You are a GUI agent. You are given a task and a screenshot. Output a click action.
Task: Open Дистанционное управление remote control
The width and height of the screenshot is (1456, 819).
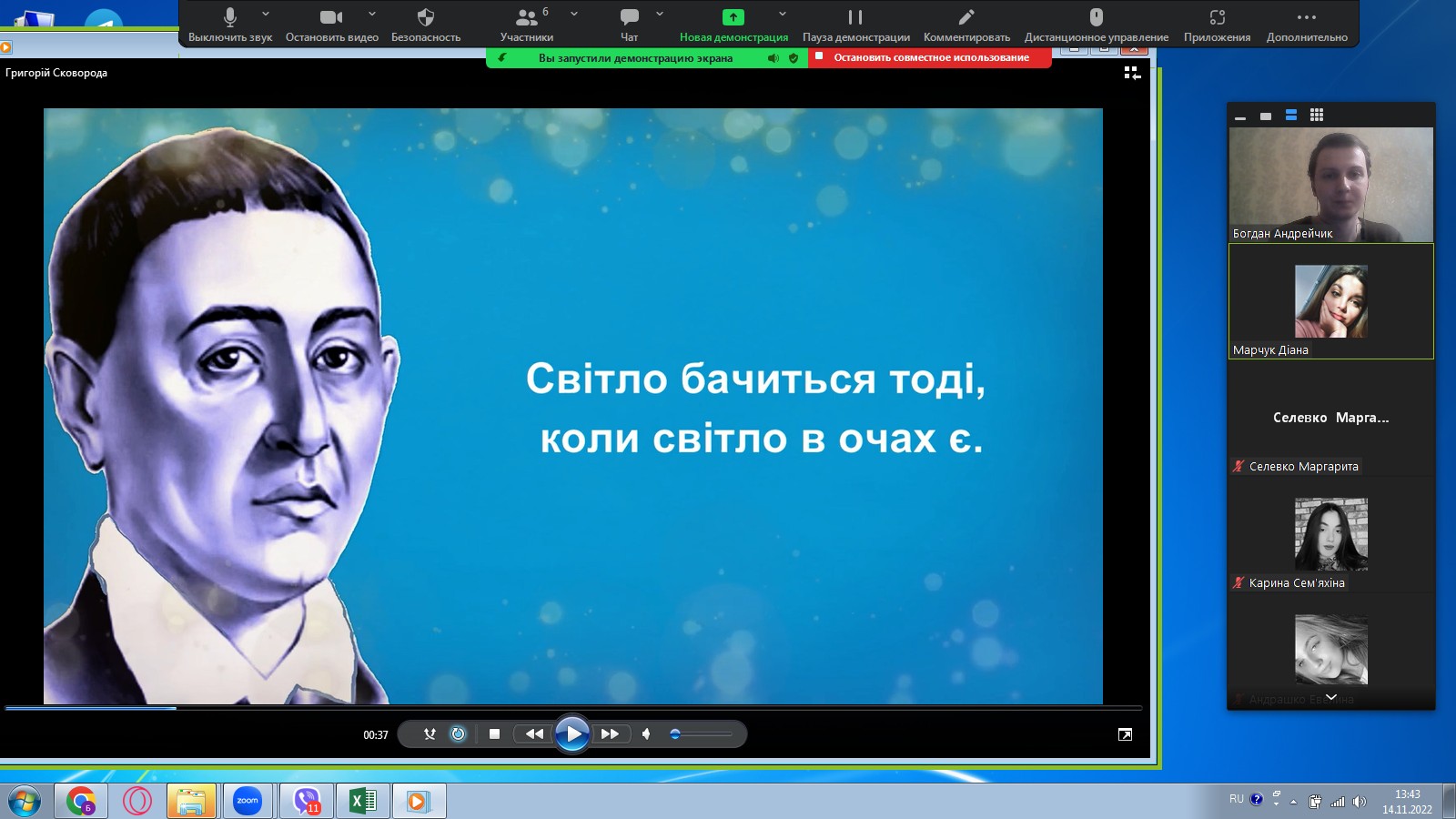pos(1097,25)
